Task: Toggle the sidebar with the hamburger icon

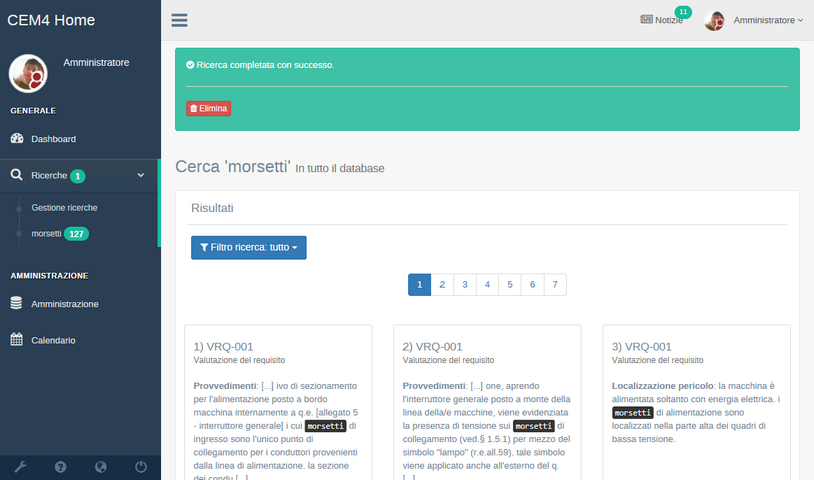Action: 179,20
